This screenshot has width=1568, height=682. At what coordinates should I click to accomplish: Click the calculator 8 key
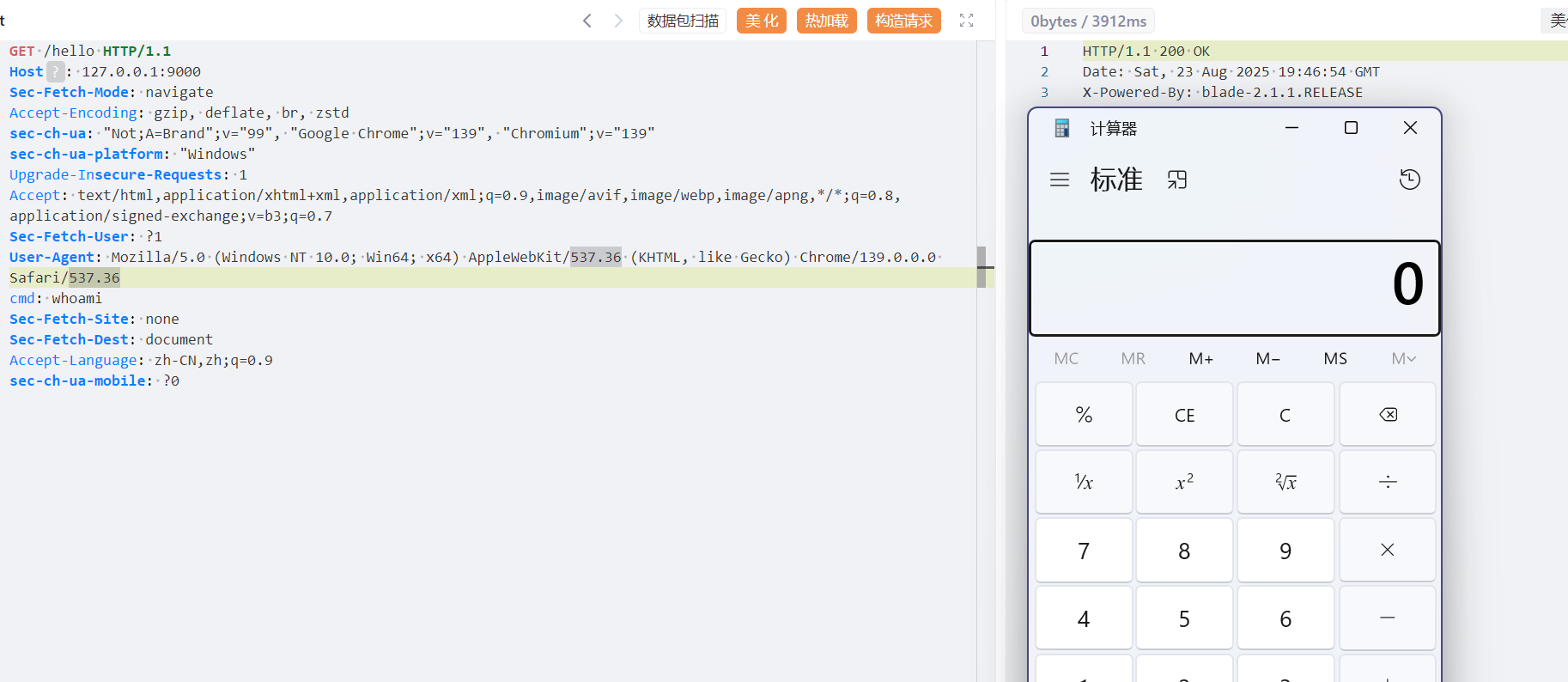click(x=1184, y=551)
